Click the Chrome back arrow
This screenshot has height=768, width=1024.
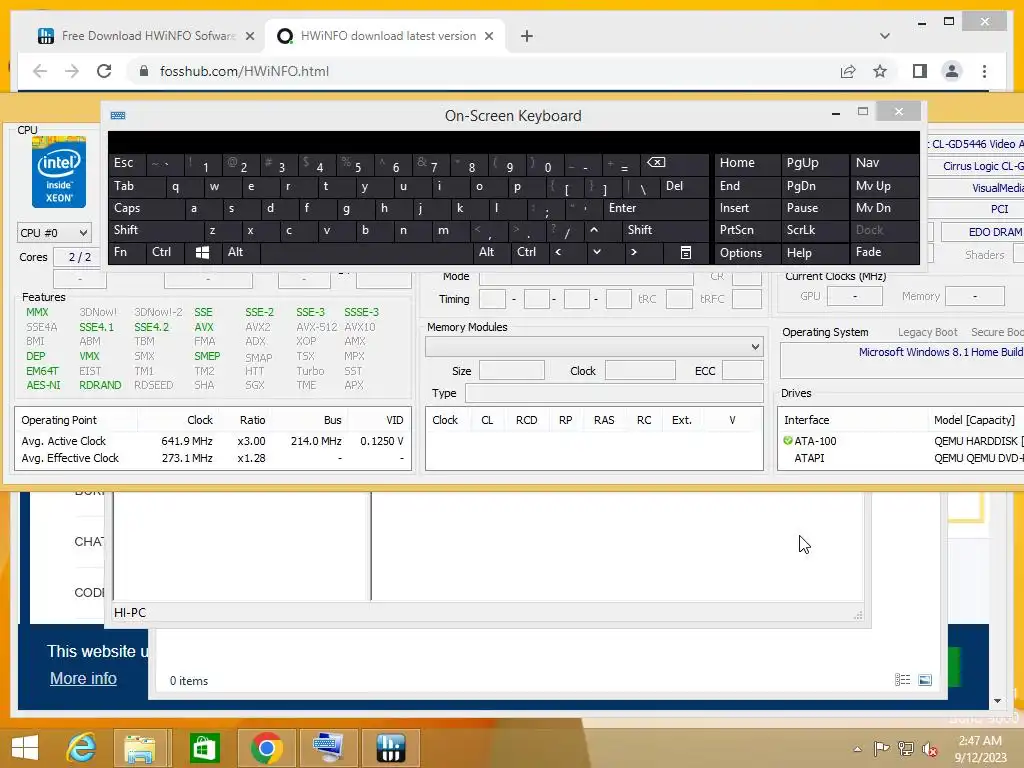40,71
